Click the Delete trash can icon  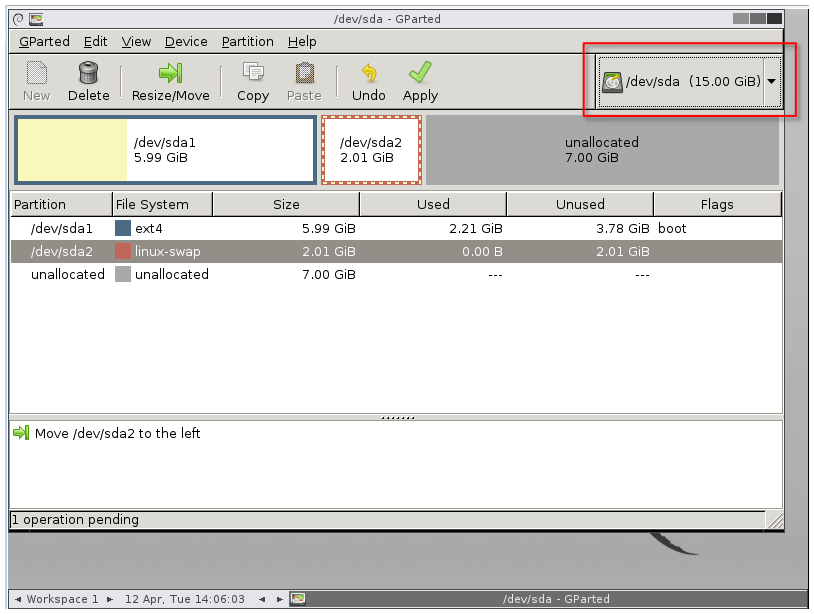[x=88, y=73]
